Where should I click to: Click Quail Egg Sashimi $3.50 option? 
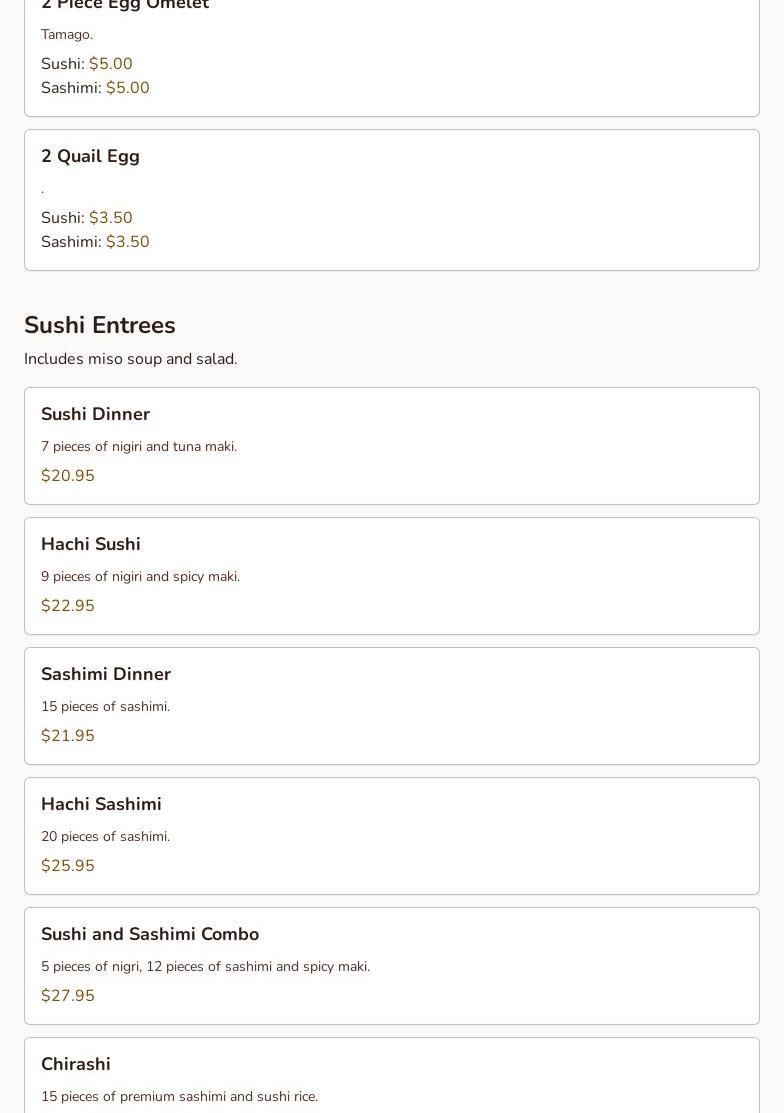click(95, 241)
